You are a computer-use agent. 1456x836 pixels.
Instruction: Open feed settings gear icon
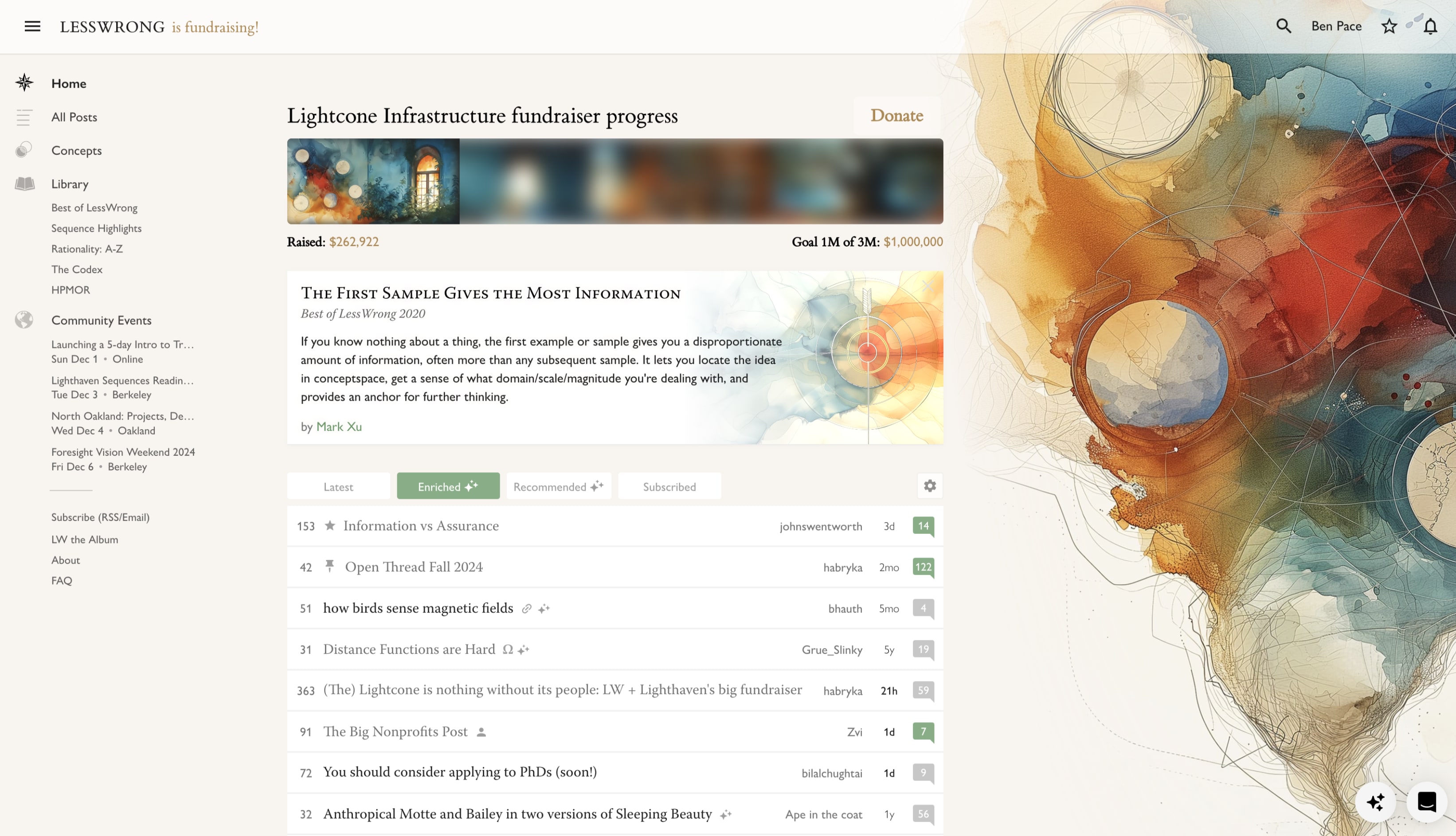(x=930, y=486)
